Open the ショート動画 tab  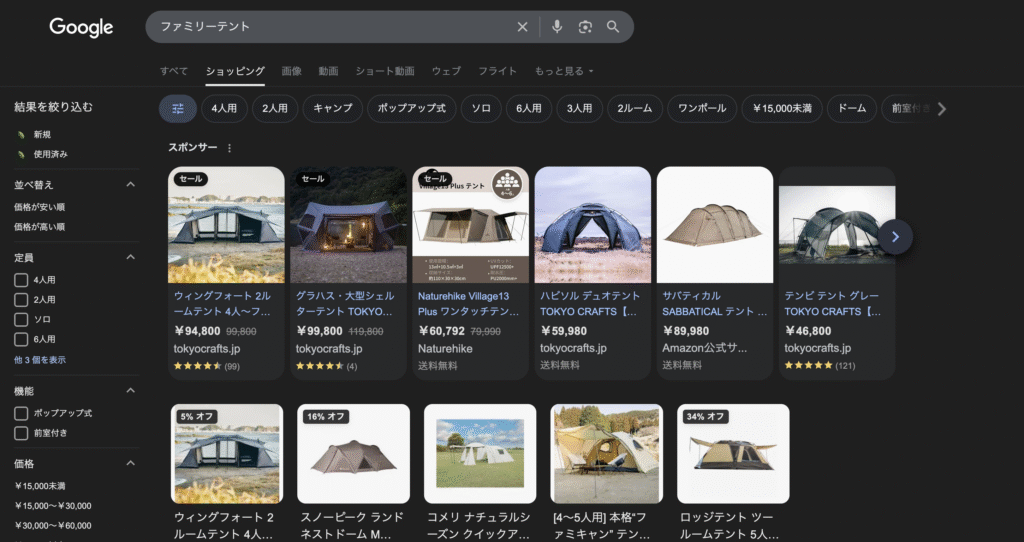coord(385,71)
